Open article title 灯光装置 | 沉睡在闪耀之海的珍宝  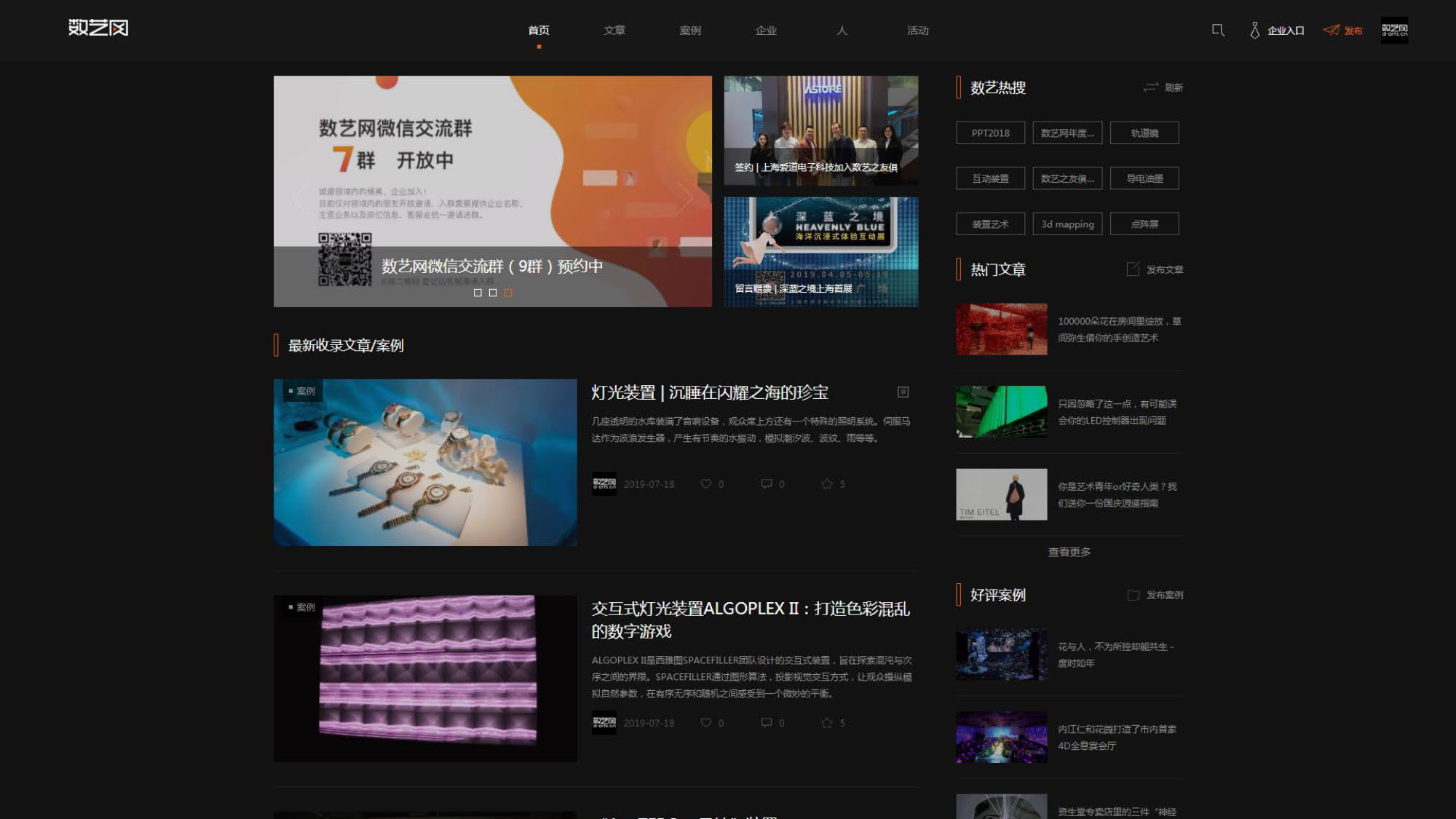coord(709,392)
